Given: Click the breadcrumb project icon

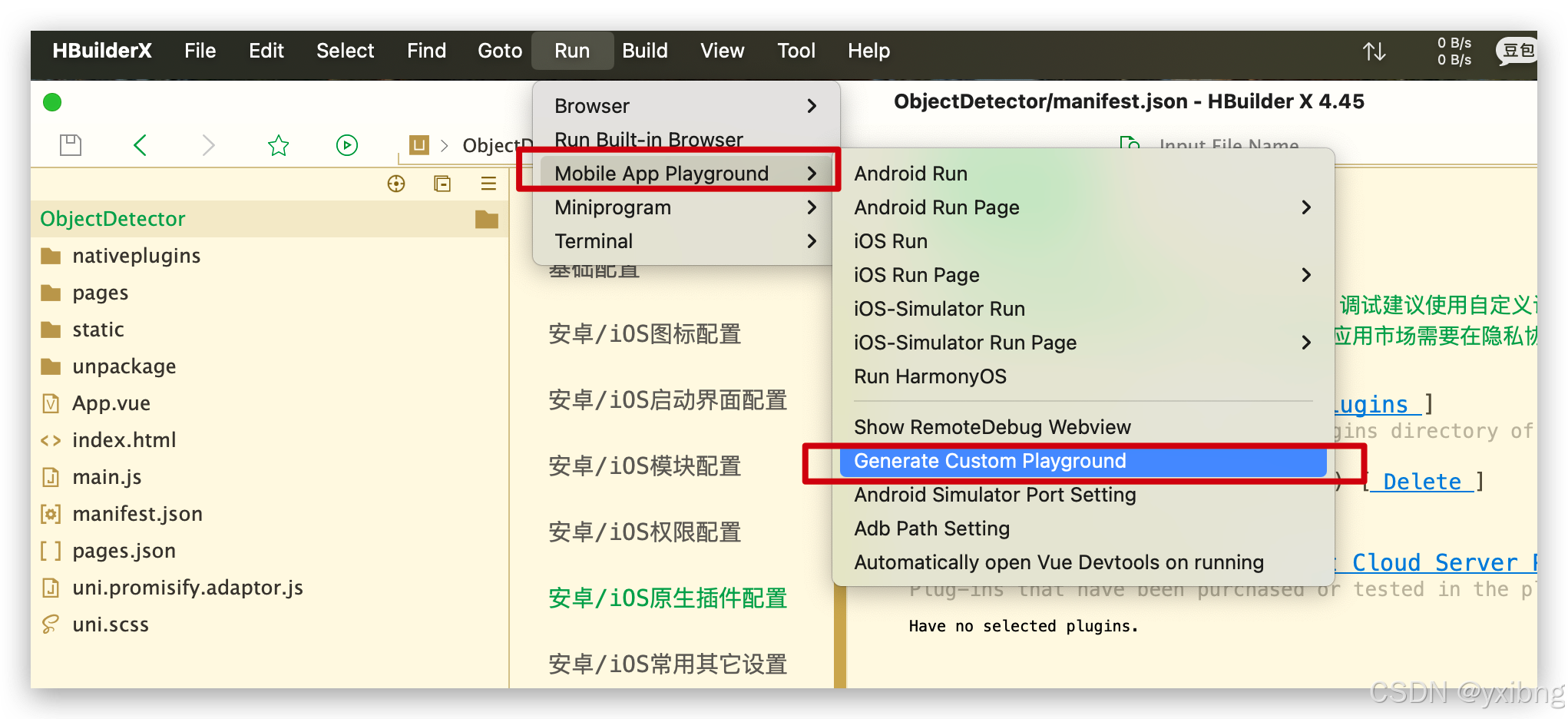Looking at the screenshot, I should coord(419,144).
